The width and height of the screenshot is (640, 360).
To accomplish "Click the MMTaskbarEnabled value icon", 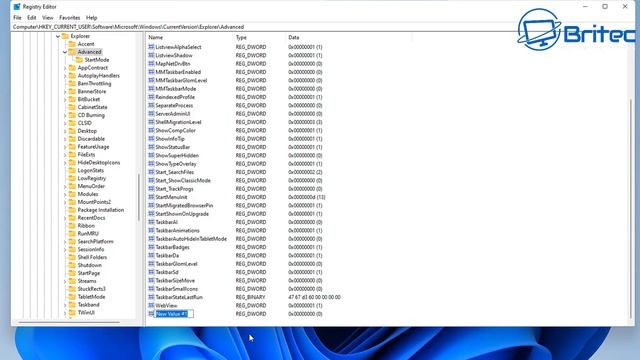I will [151, 72].
